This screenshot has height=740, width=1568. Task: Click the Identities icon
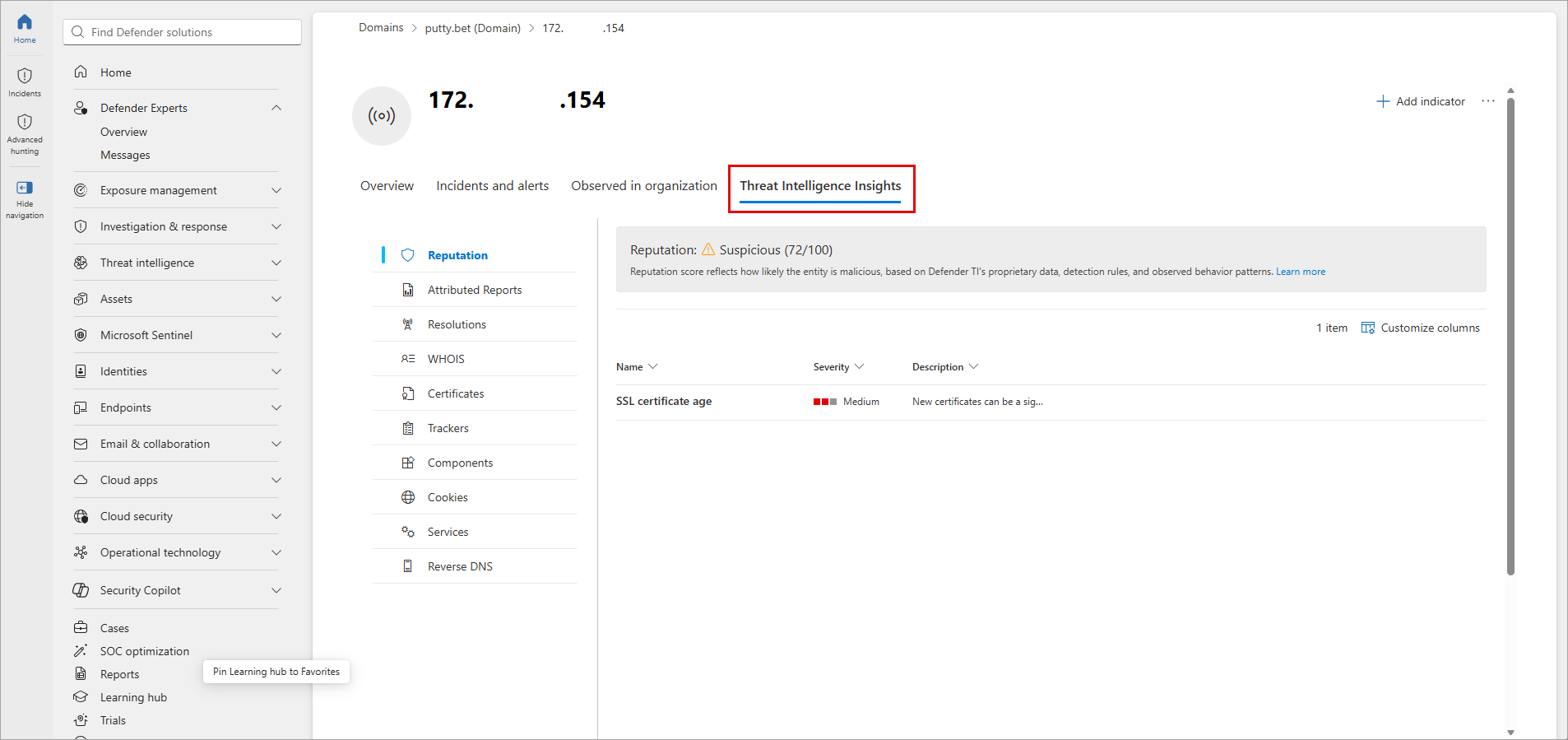click(81, 371)
